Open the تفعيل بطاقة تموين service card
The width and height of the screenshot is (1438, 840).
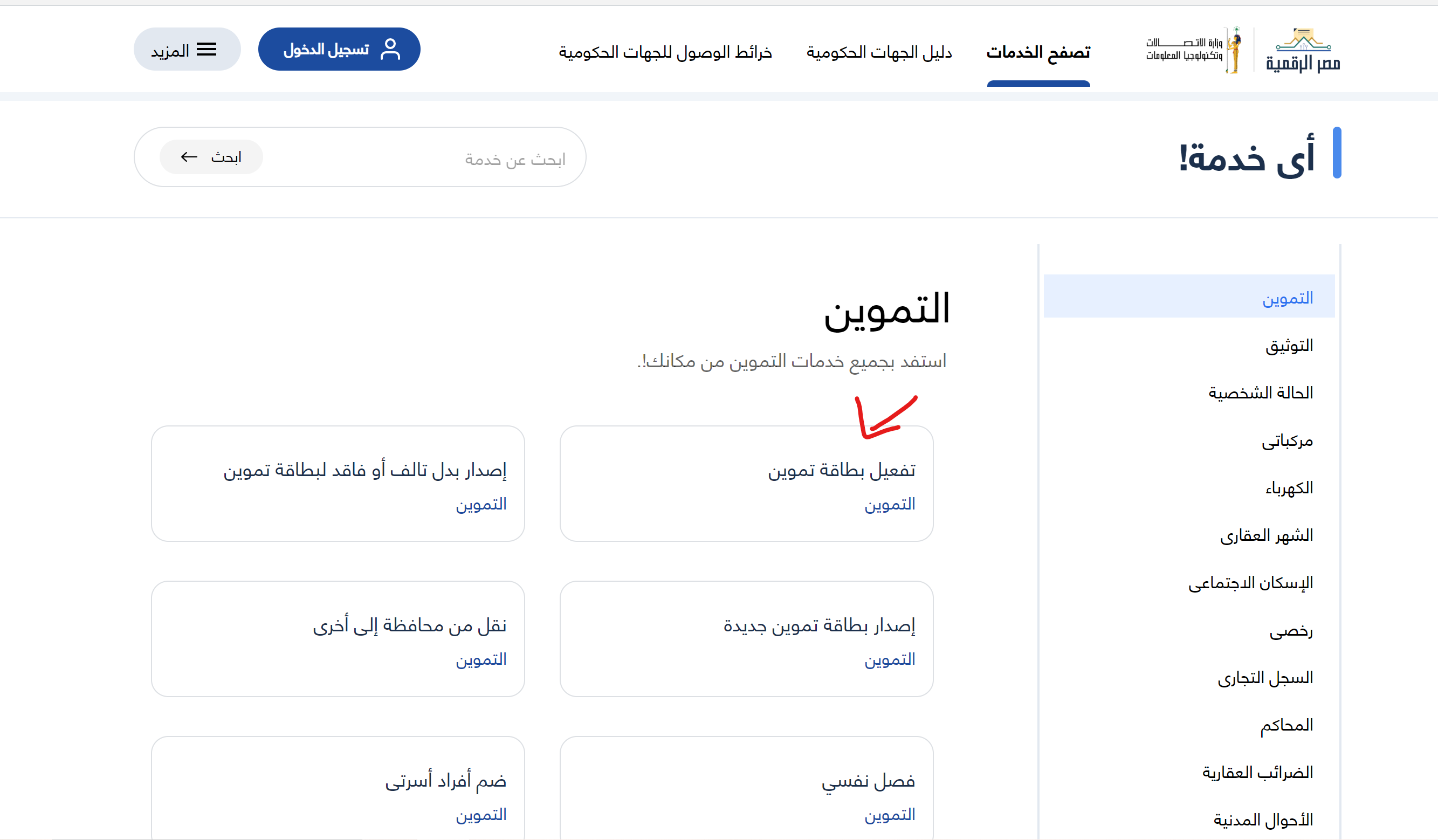coord(746,483)
